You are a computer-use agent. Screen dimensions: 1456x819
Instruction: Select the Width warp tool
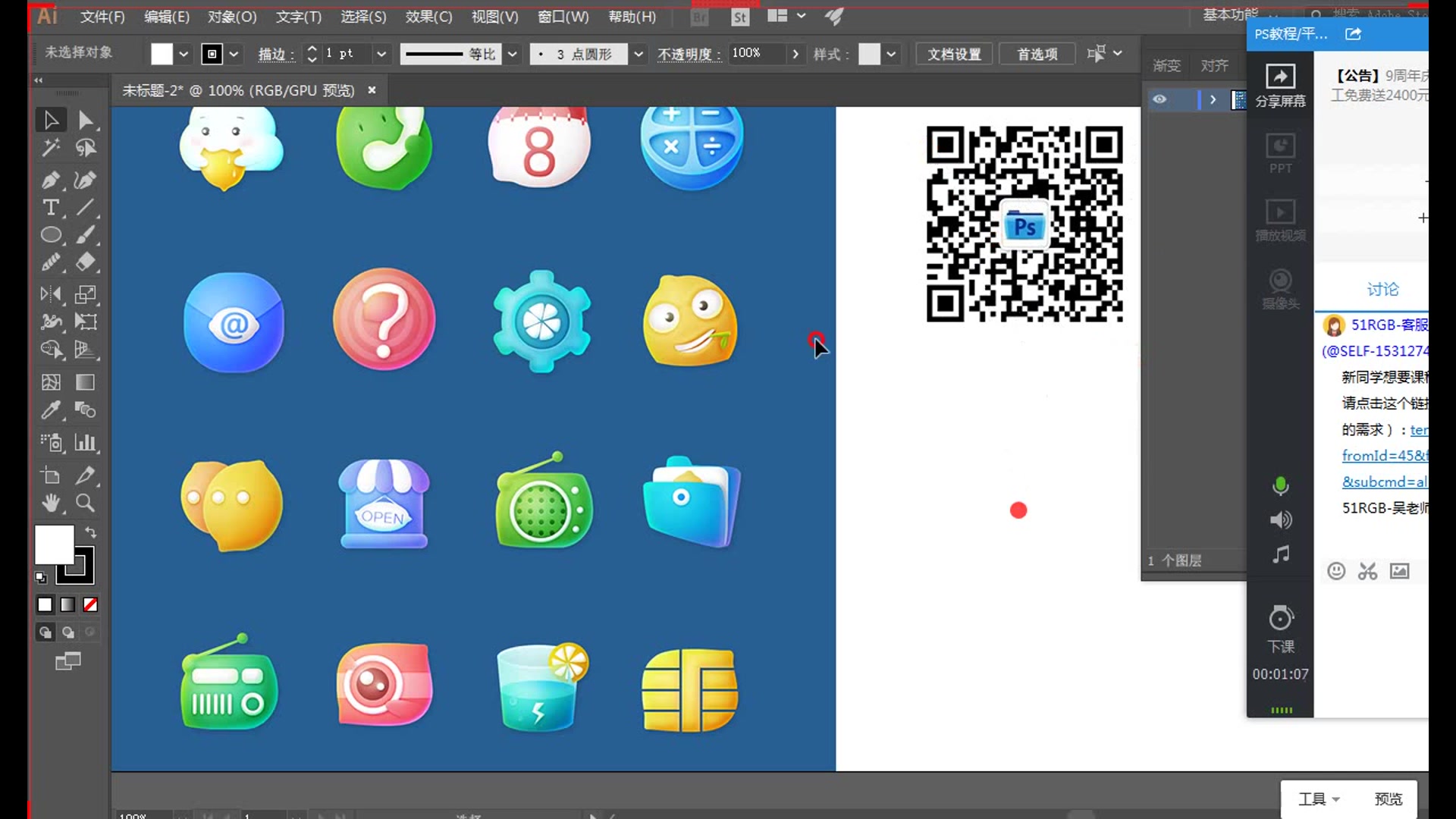[x=51, y=322]
